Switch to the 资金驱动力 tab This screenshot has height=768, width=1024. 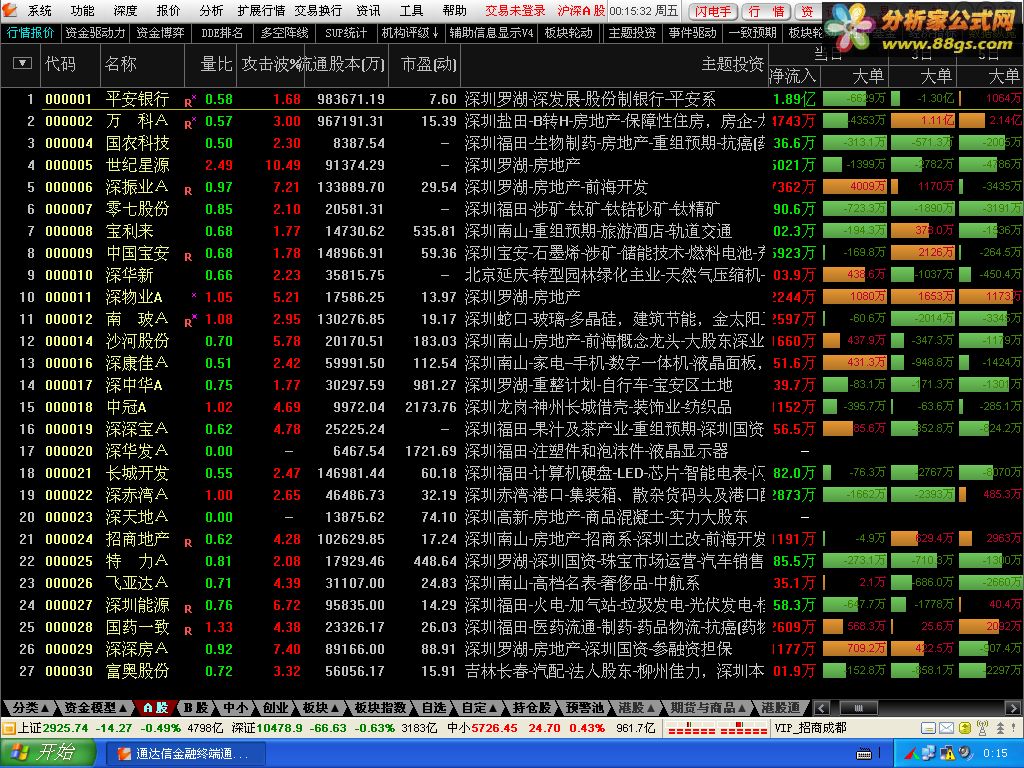95,32
